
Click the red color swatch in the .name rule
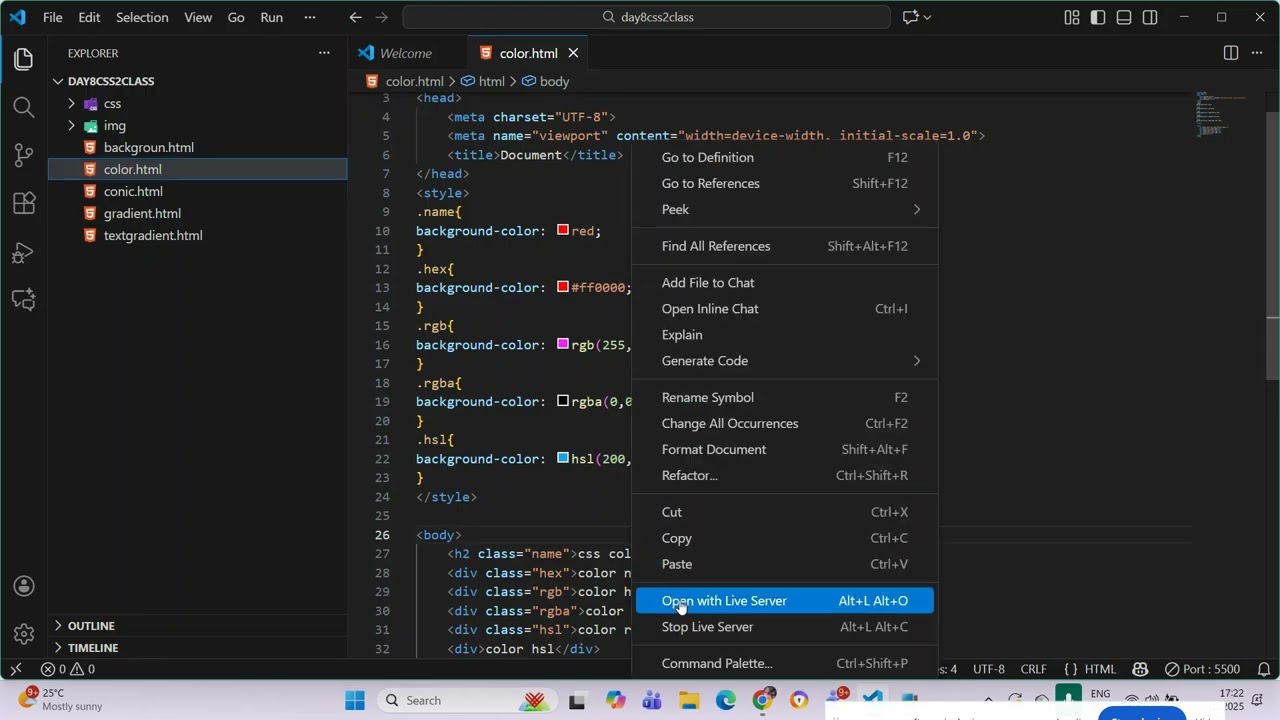[563, 230]
